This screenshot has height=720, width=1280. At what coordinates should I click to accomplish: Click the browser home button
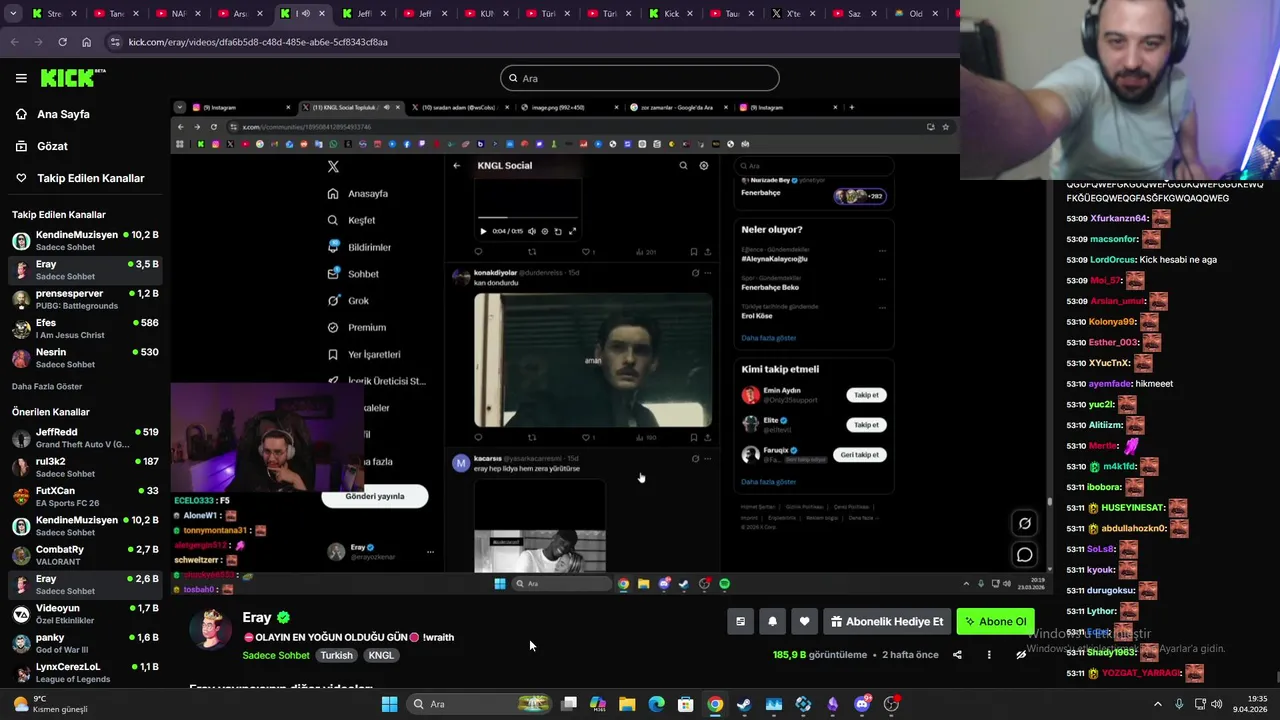click(86, 42)
